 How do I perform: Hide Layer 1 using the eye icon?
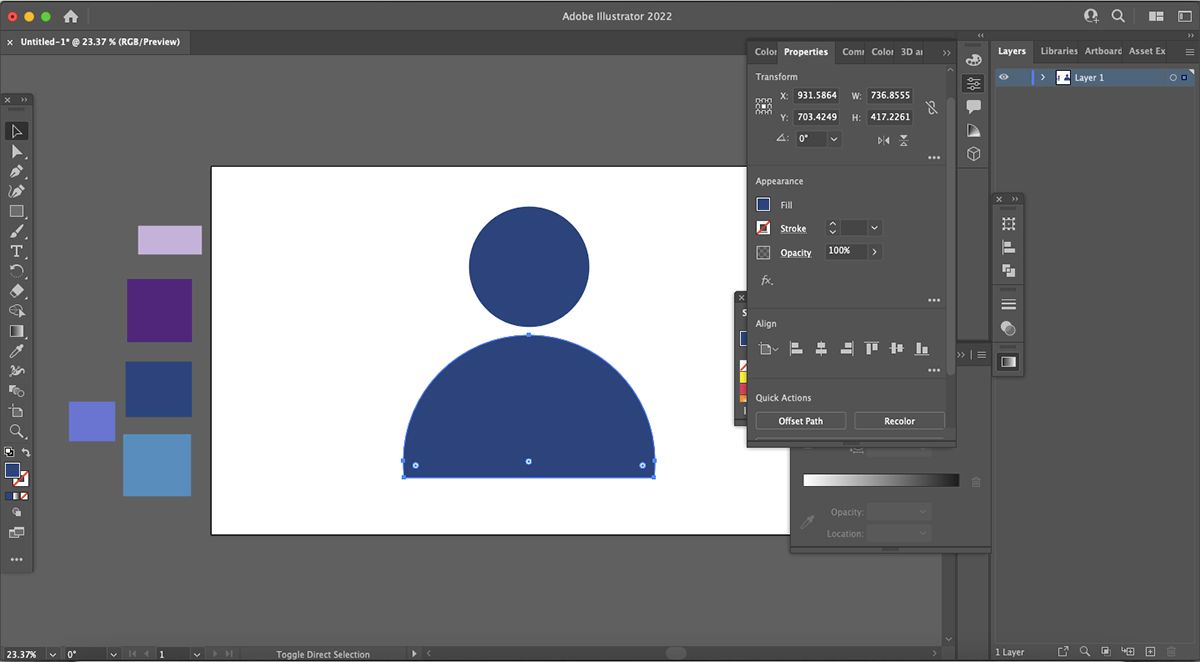[1004, 77]
